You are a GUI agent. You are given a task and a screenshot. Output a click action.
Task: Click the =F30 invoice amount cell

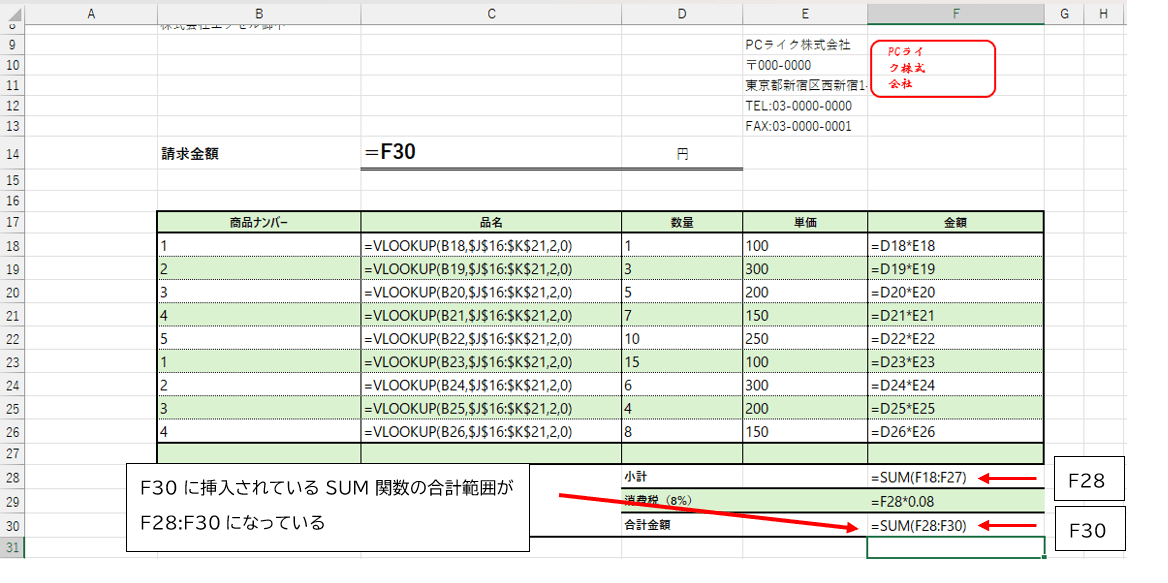[x=491, y=153]
